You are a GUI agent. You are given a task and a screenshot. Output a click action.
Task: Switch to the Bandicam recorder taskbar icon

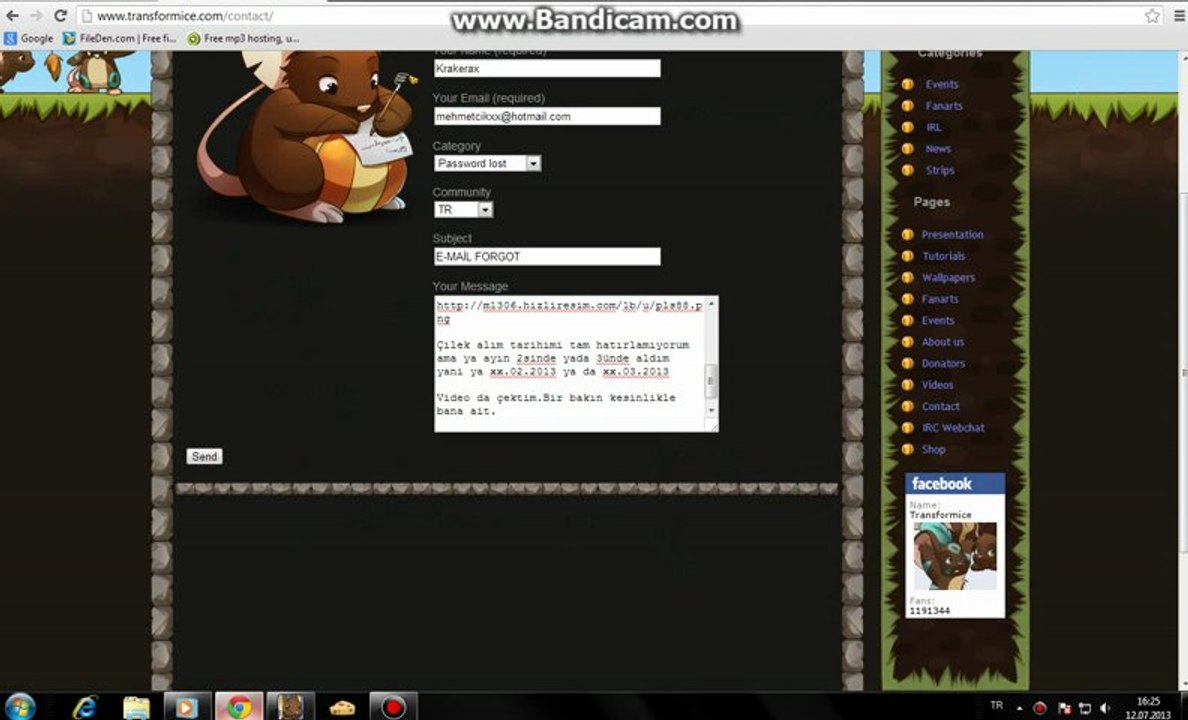[393, 706]
